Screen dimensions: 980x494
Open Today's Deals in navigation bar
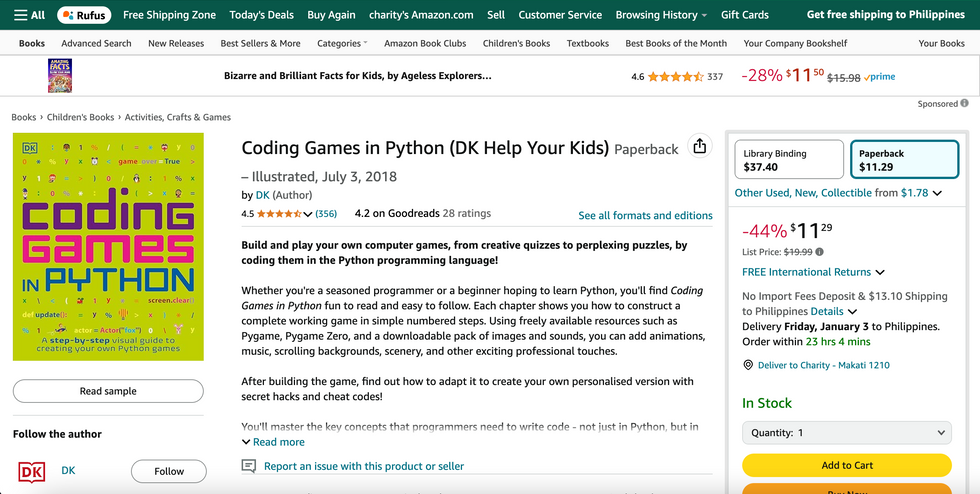click(x=261, y=15)
